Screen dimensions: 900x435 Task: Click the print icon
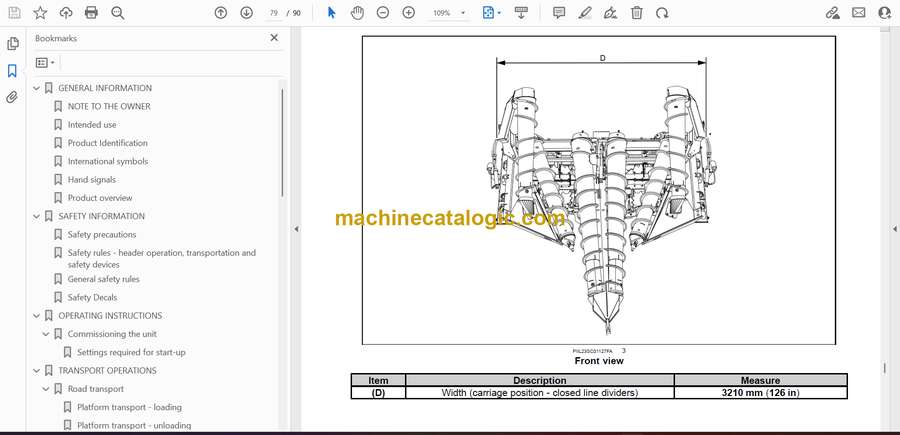pos(92,13)
